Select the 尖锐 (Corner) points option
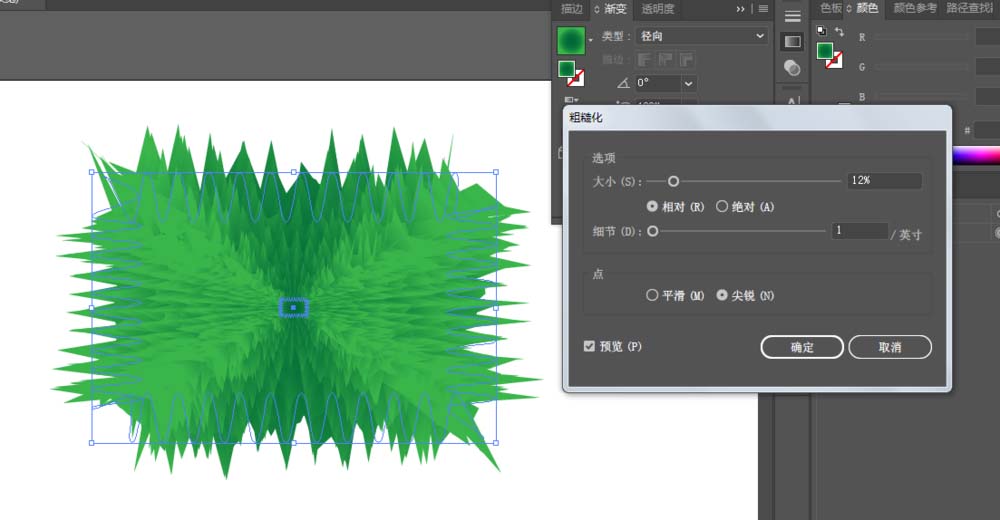 pyautogui.click(x=721, y=295)
